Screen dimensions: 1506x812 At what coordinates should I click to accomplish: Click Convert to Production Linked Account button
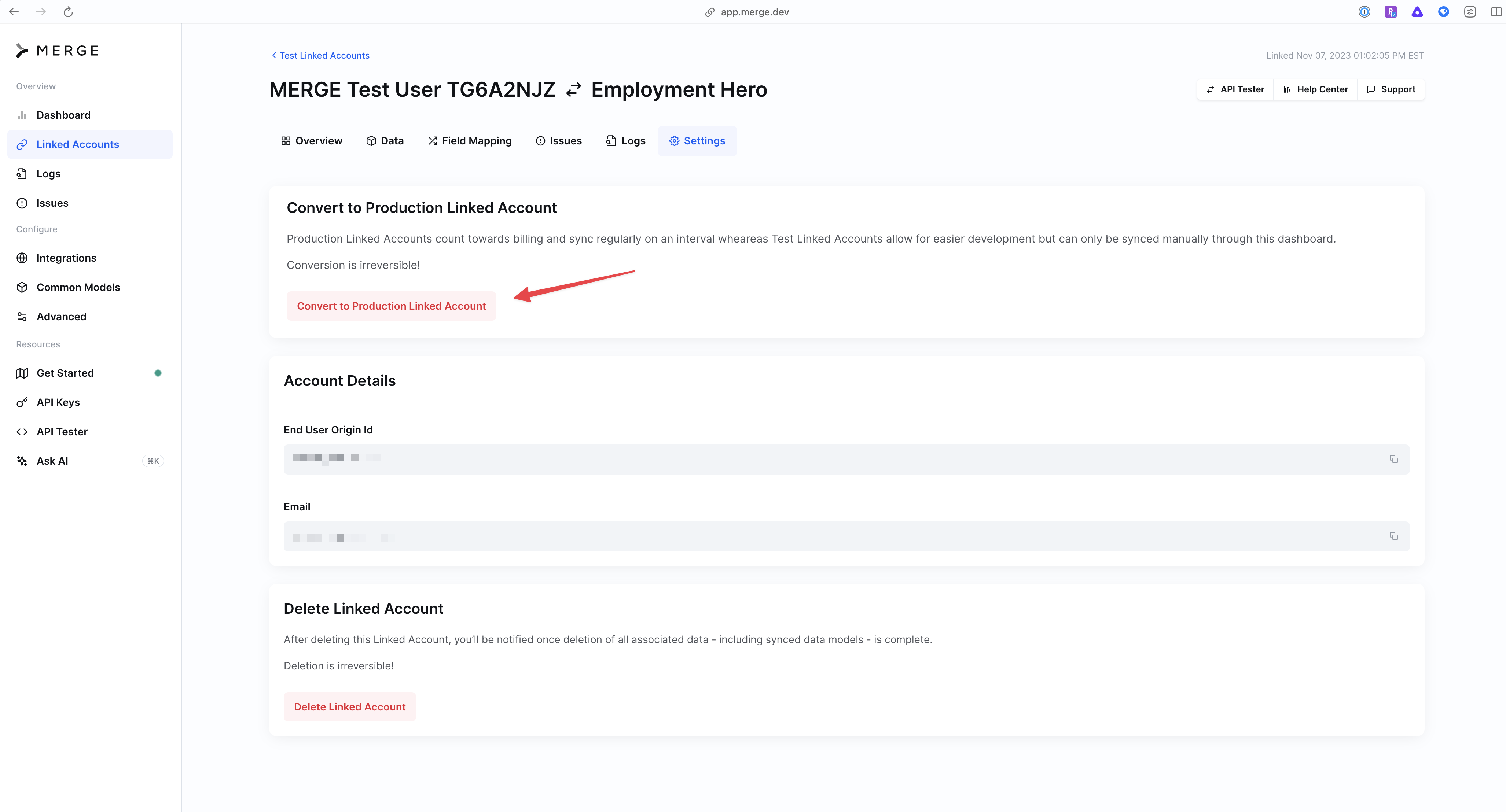(391, 306)
